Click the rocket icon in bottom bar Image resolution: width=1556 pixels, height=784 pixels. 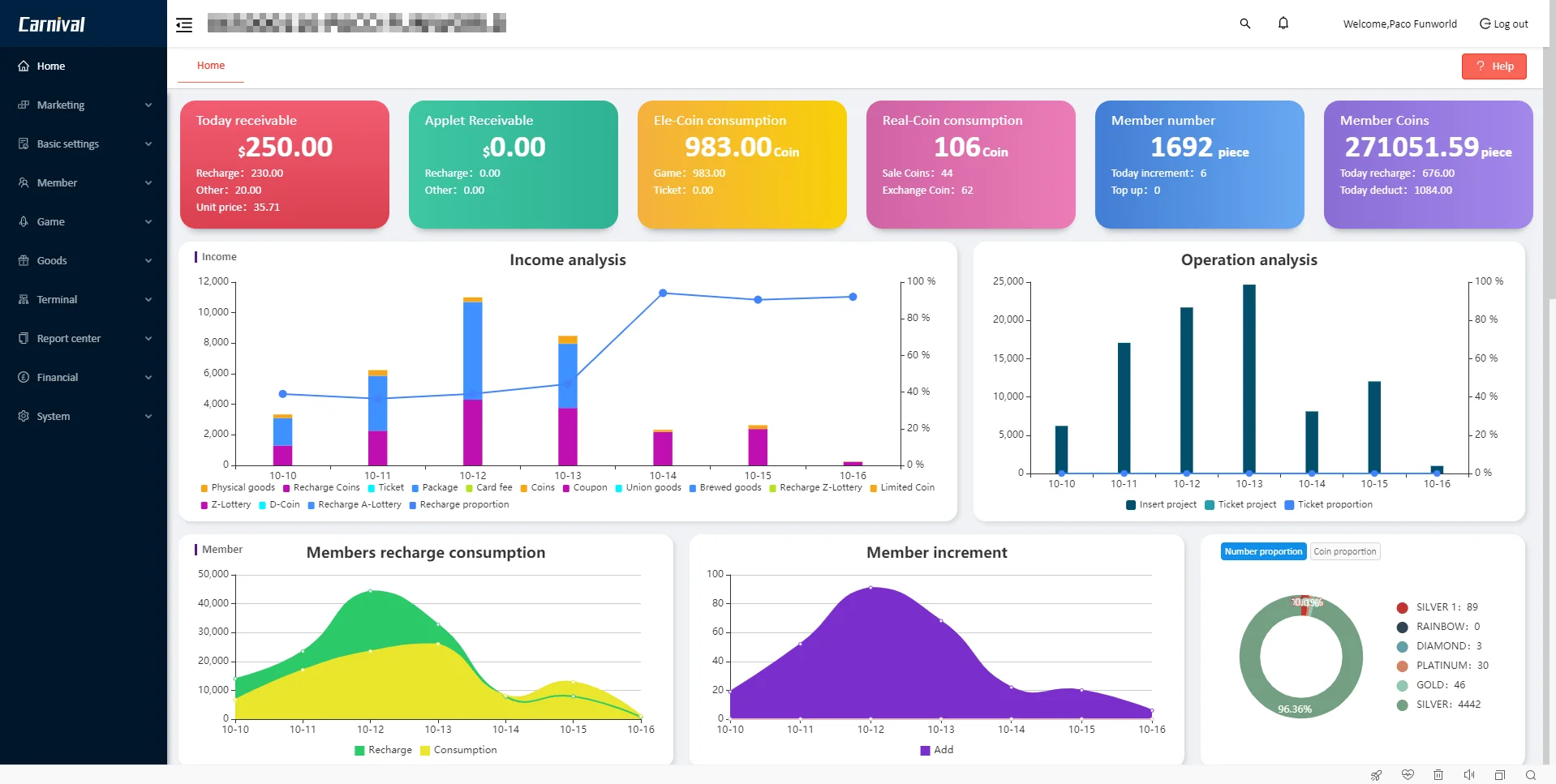tap(1376, 775)
